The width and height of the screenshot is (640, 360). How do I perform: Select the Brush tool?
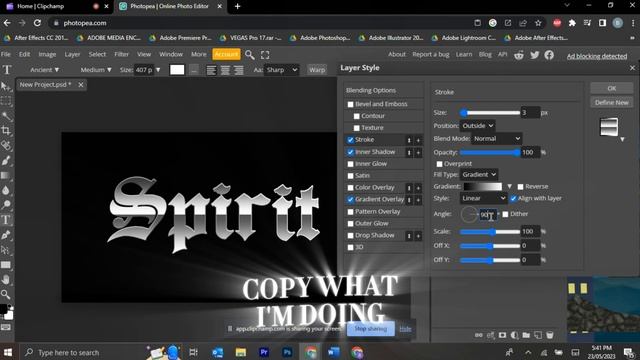6,160
